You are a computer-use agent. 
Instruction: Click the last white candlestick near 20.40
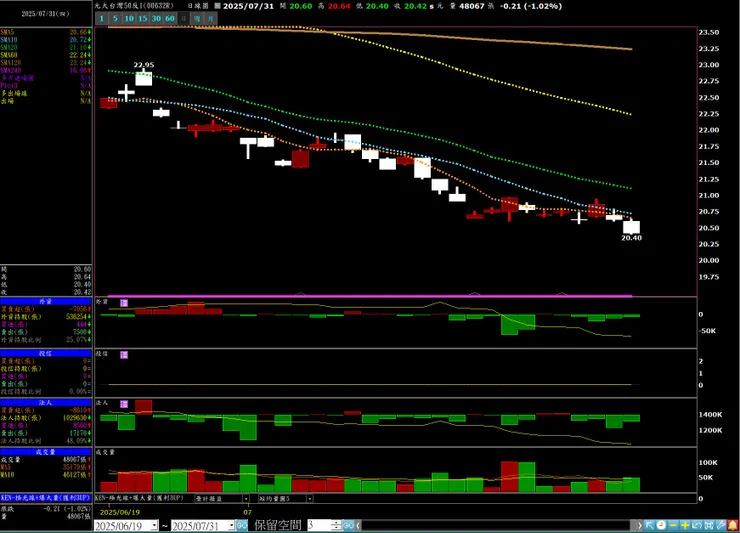pos(631,227)
